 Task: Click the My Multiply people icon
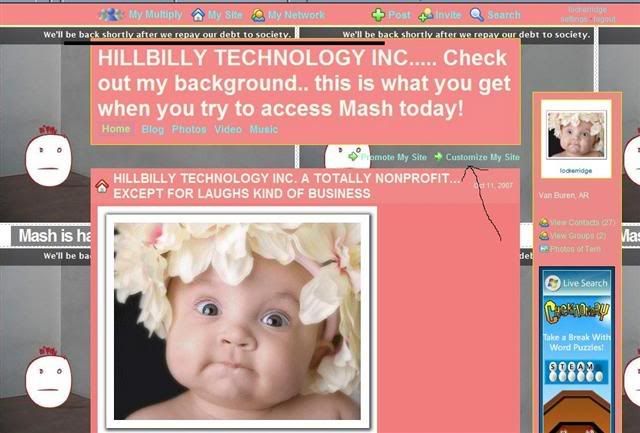(111, 15)
